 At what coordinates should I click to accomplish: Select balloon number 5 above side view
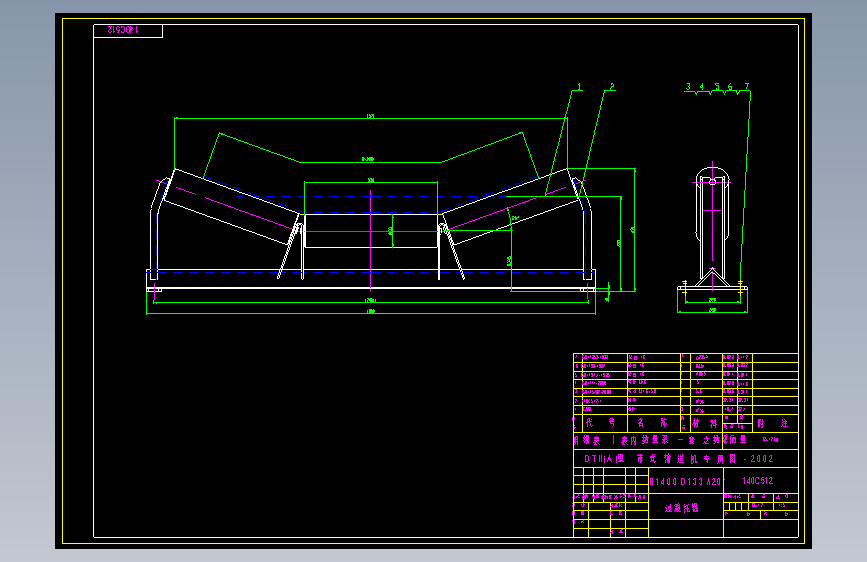[717, 87]
